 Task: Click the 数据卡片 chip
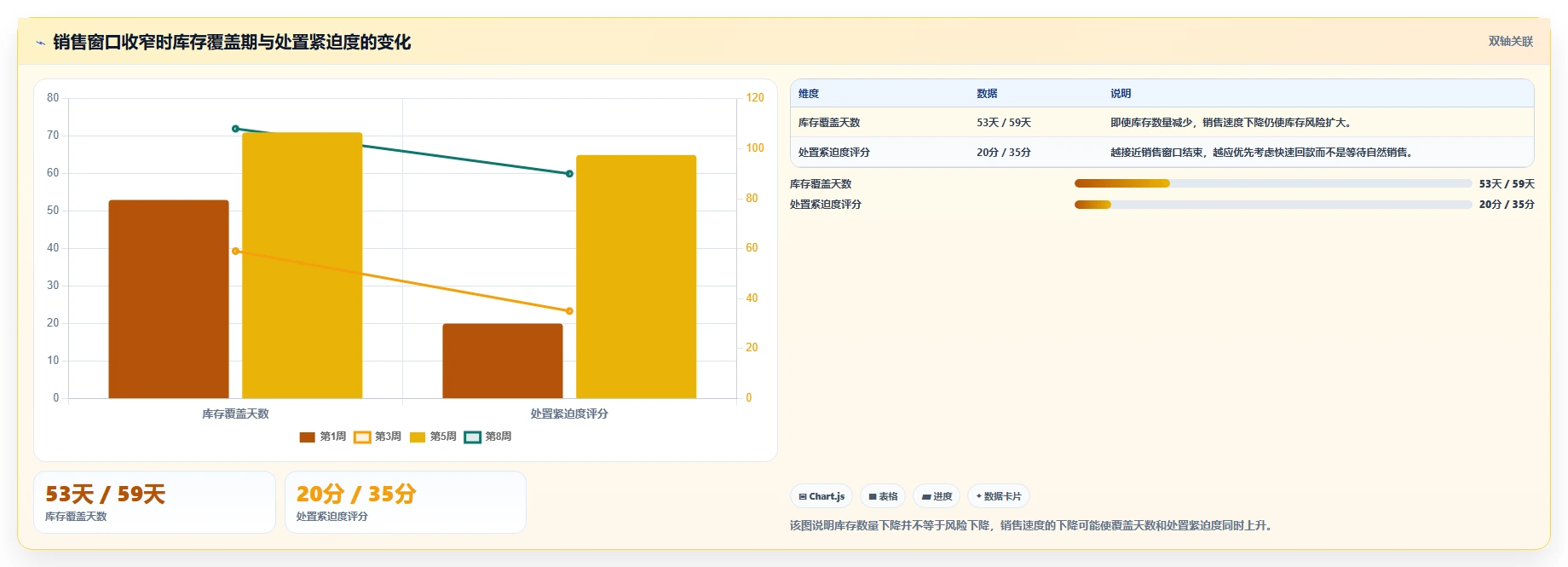point(999,496)
